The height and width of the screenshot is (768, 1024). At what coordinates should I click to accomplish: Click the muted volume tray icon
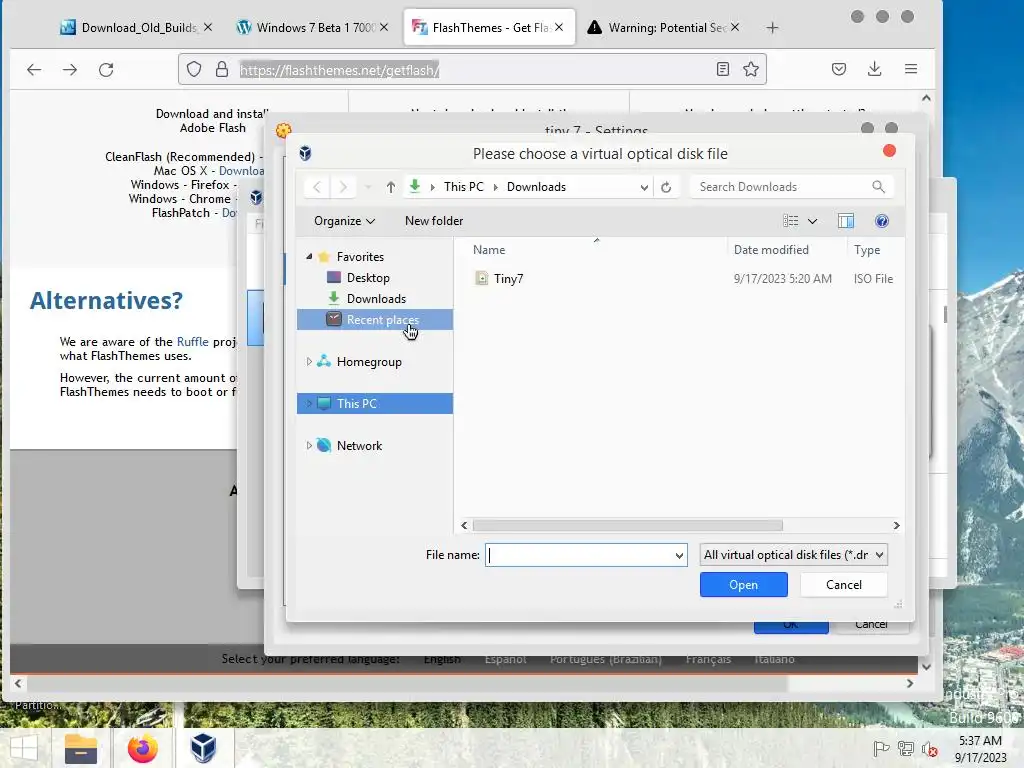929,748
